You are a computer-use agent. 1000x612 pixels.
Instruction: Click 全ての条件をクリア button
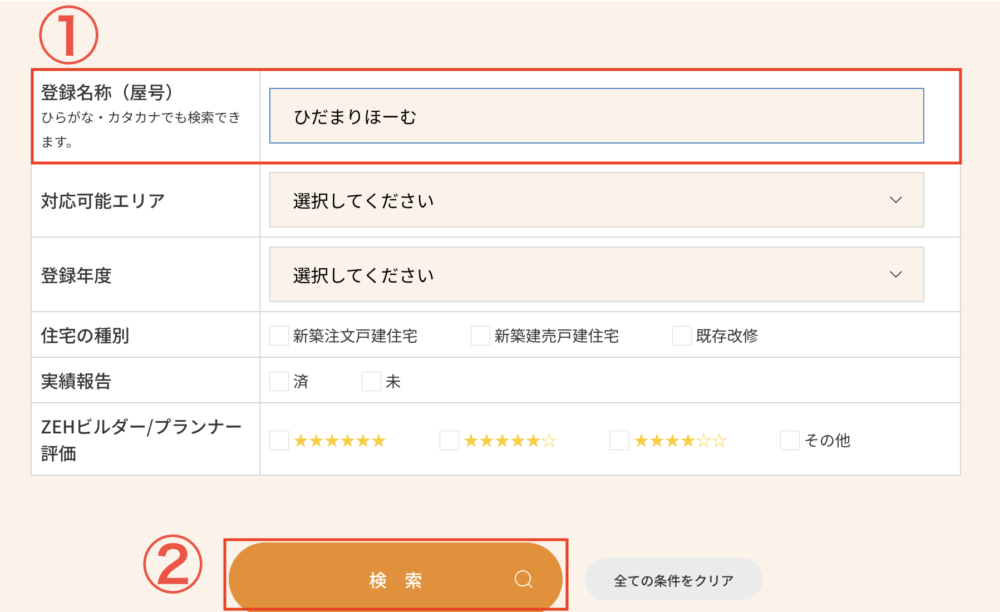[673, 580]
